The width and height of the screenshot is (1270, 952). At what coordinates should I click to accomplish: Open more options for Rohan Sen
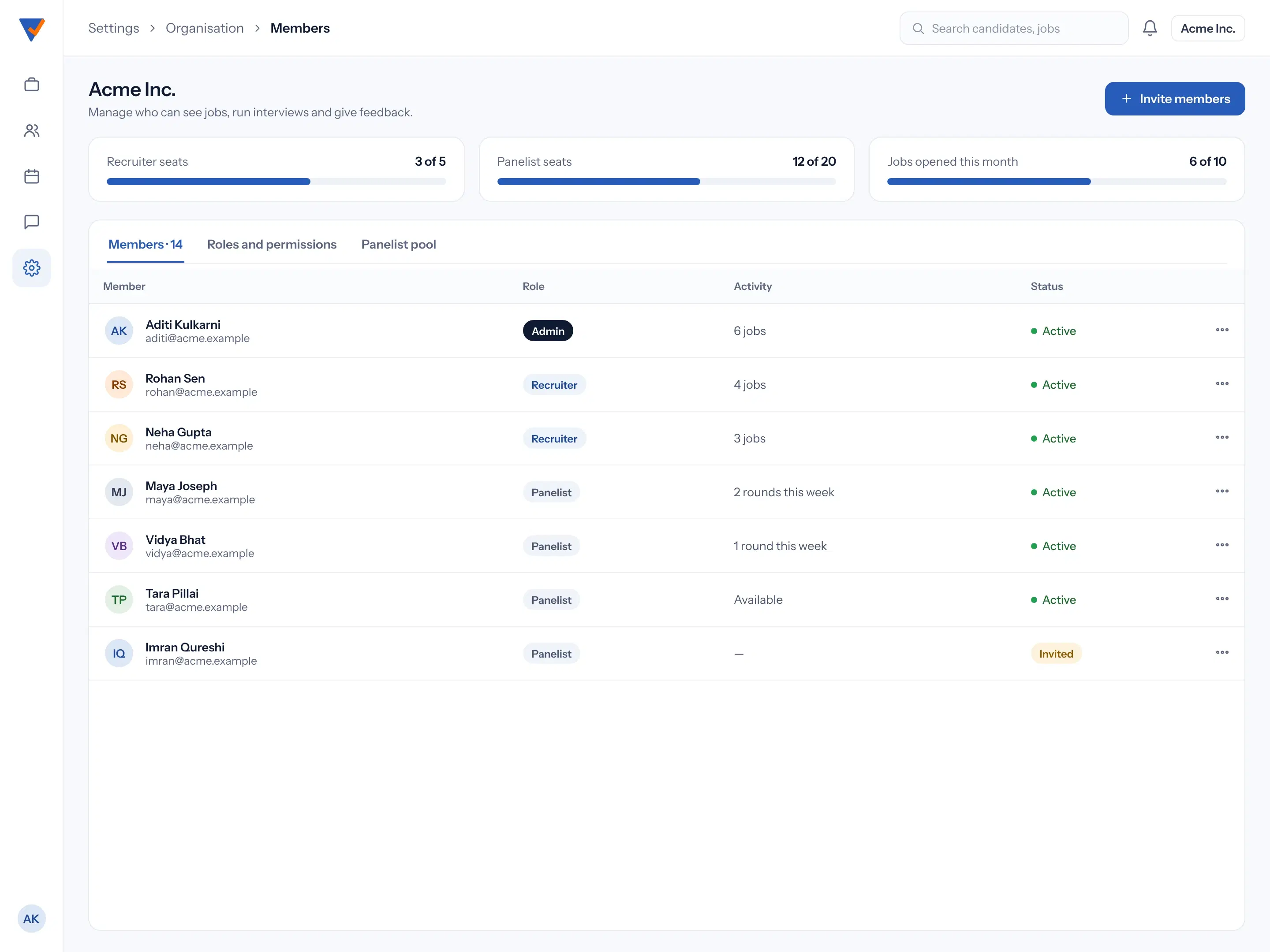coord(1222,384)
